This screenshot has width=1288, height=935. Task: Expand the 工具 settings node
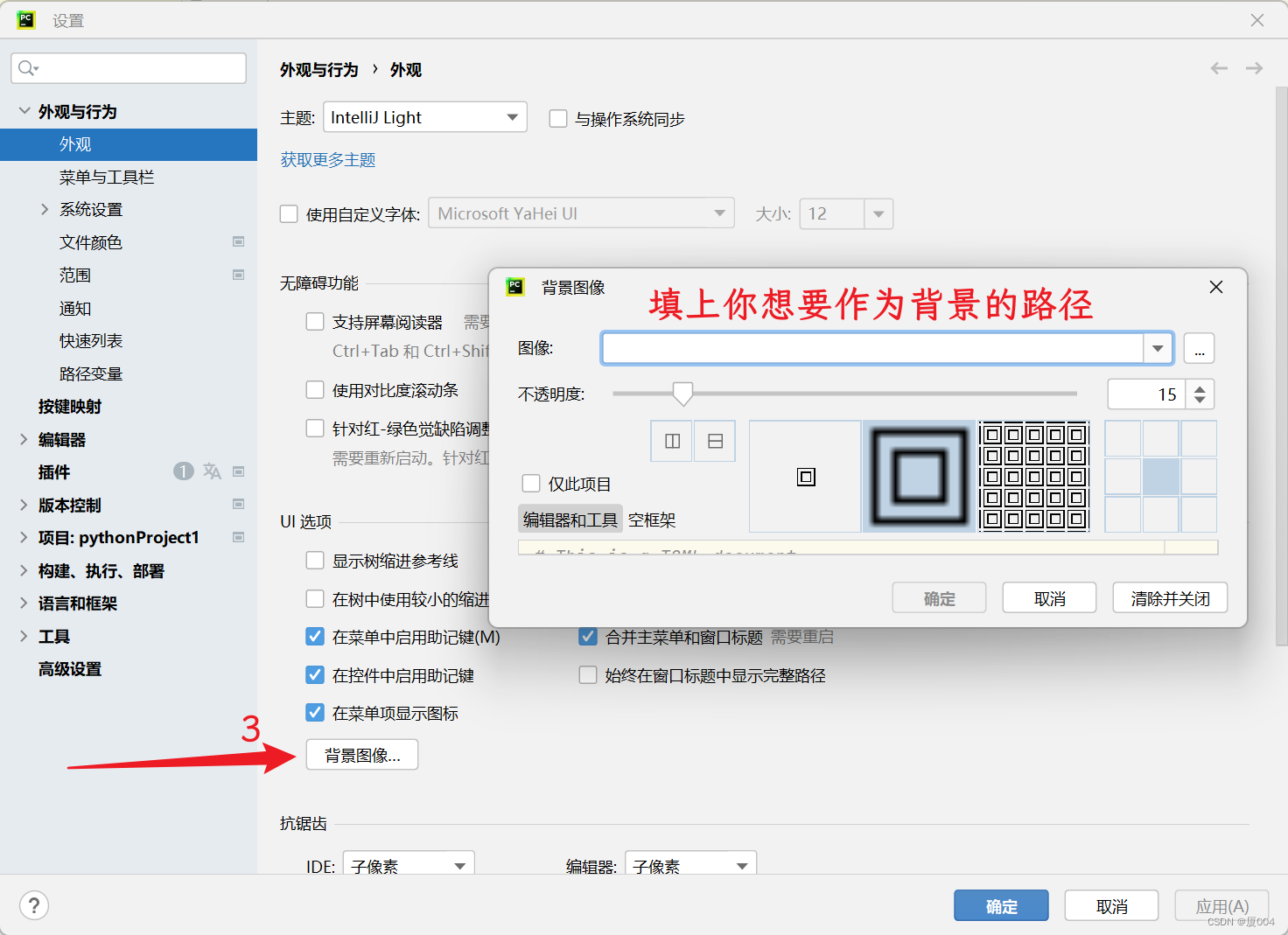pyautogui.click(x=24, y=636)
